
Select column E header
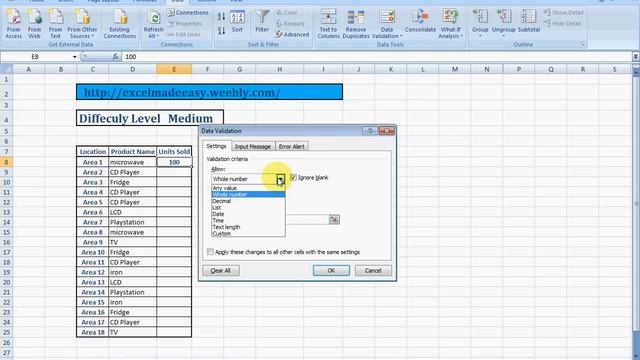tap(174, 69)
